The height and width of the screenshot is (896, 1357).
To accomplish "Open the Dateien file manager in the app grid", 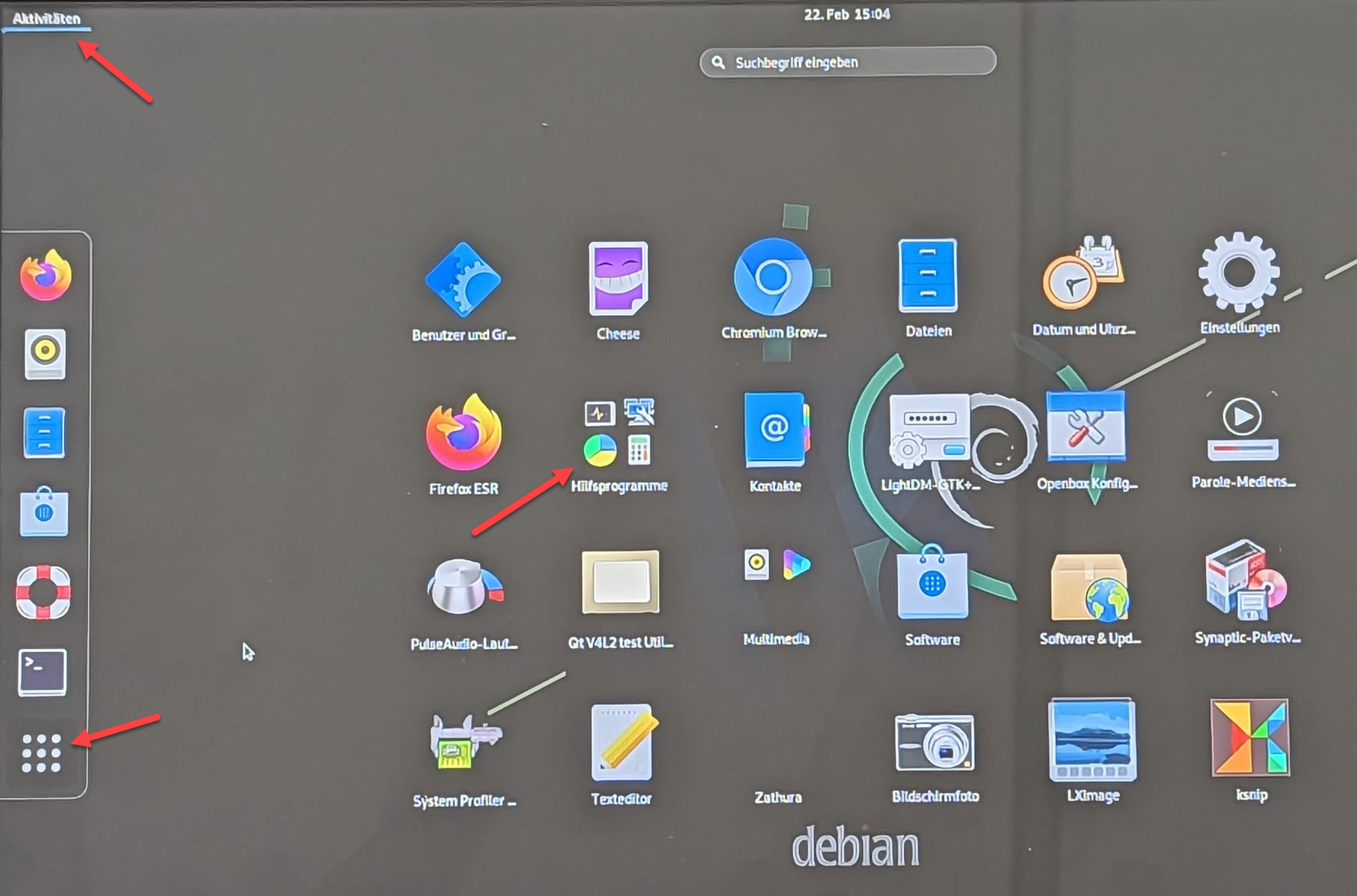I will [x=929, y=288].
